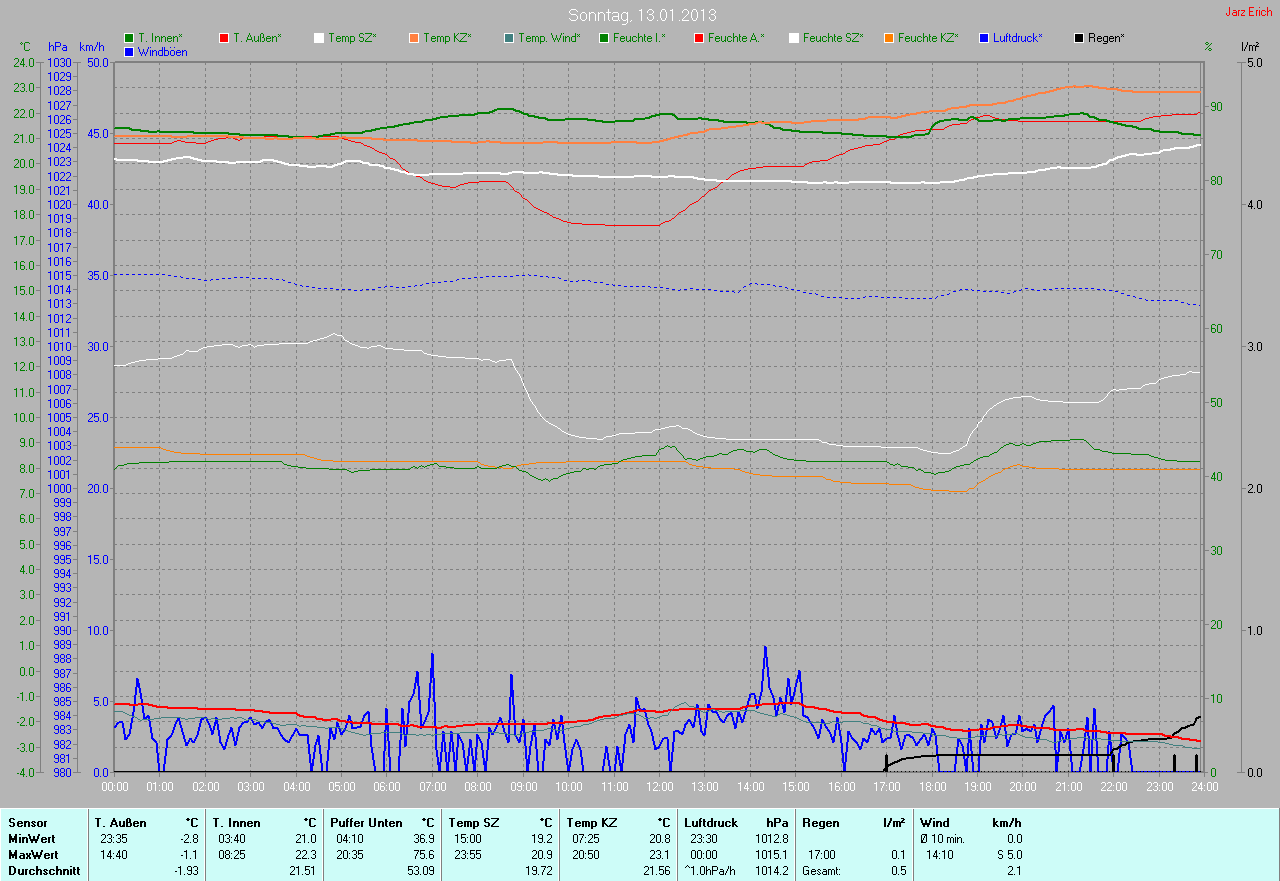
Task: Select the Luftdruck column header in table
Action: pos(711,822)
